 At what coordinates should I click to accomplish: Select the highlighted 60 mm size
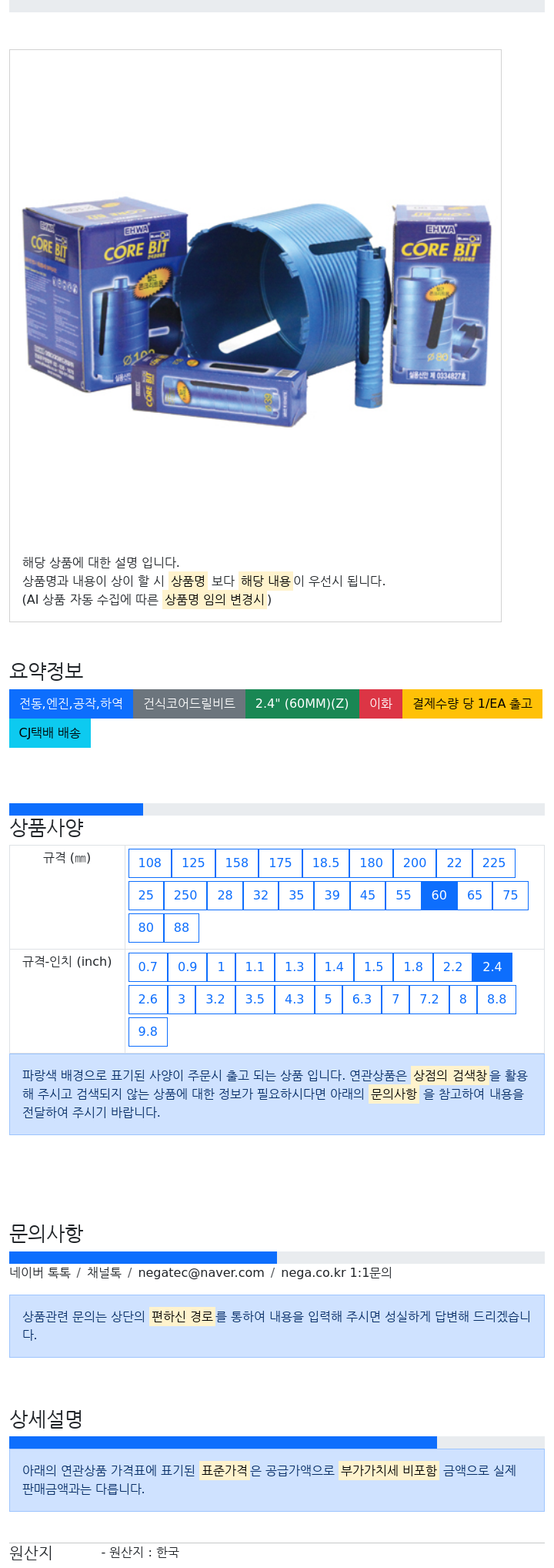point(439,896)
